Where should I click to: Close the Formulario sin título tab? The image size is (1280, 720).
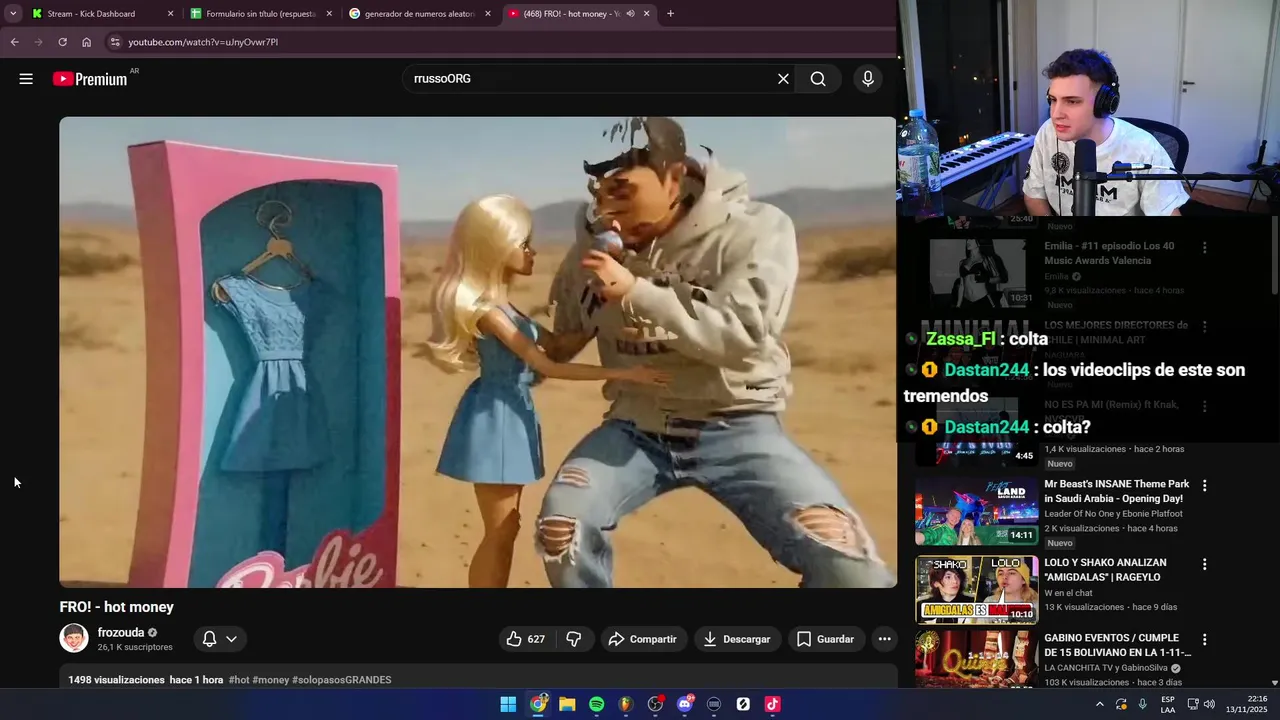coord(329,14)
